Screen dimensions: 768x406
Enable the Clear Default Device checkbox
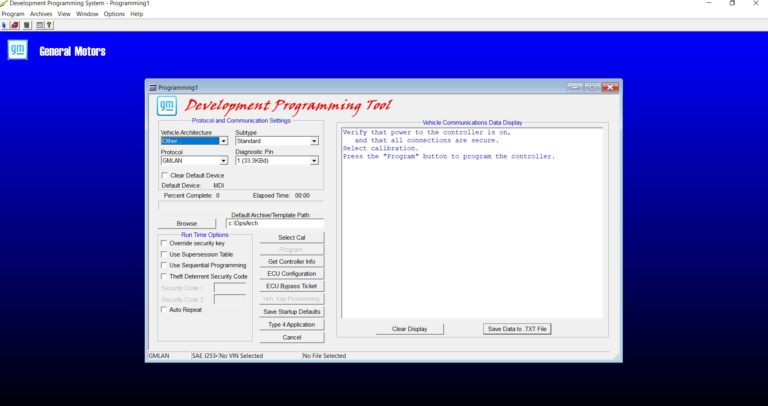(165, 175)
